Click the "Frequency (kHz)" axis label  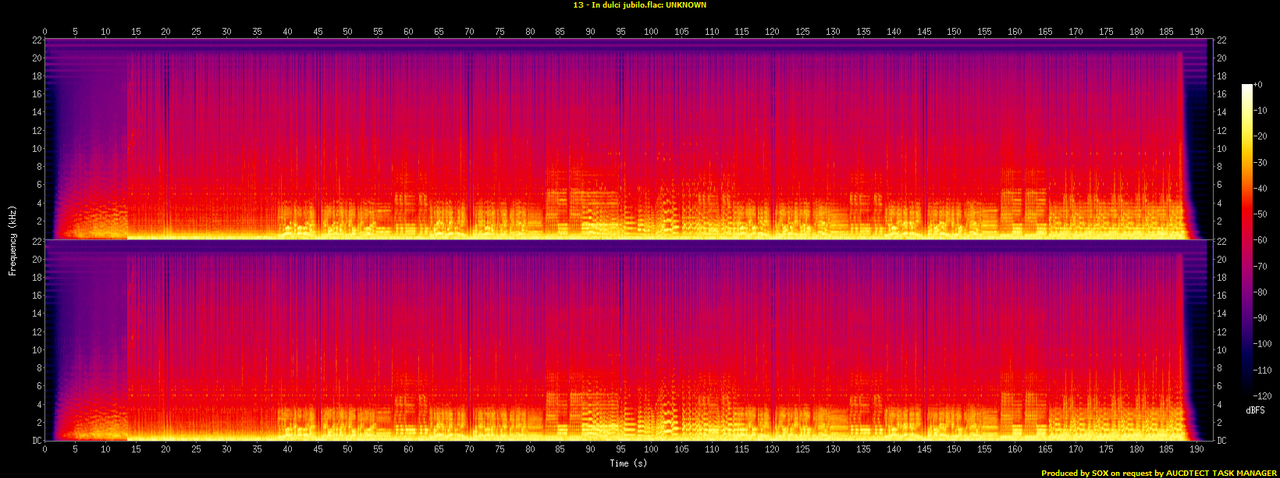click(x=13, y=239)
